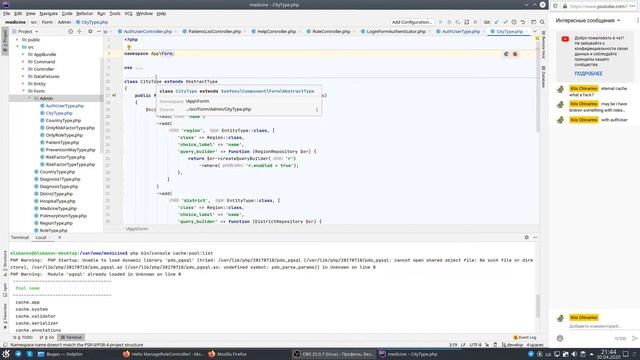Click the project layout icon in toolbar
The height and width of the screenshot is (360, 640).
click(x=533, y=22)
